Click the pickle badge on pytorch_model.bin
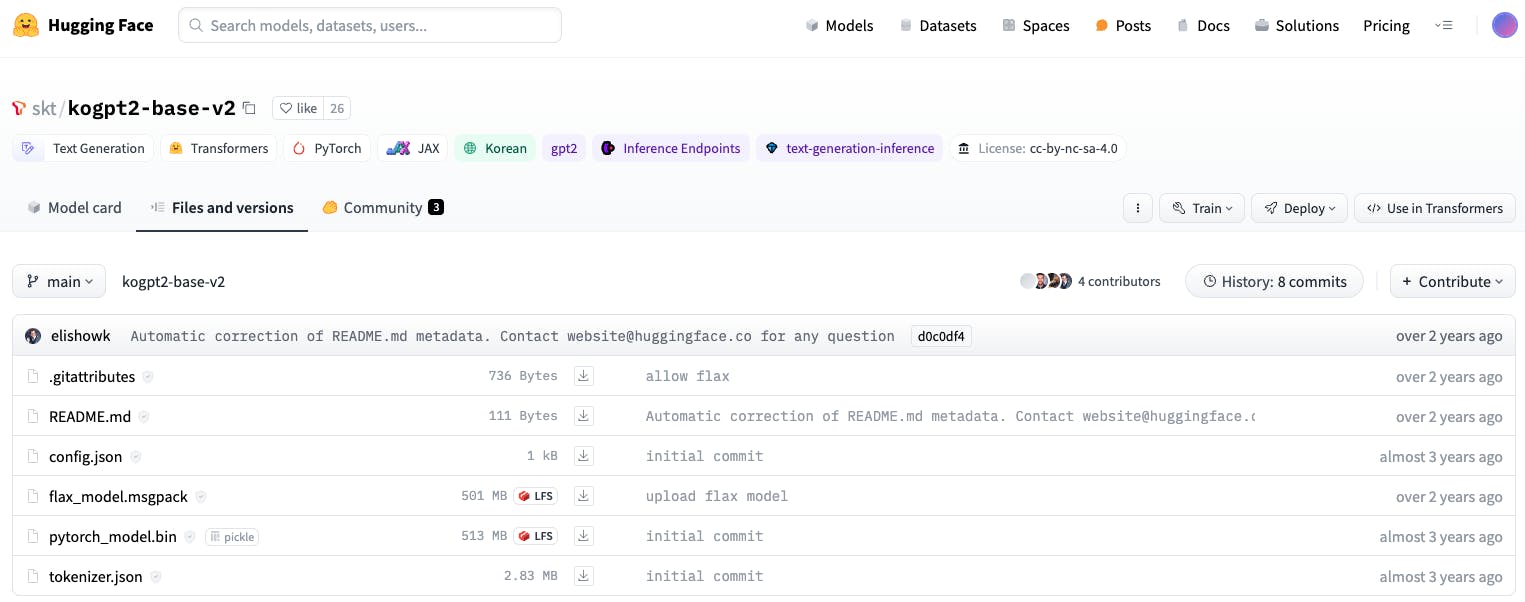The height and width of the screenshot is (602, 1525). tap(232, 537)
